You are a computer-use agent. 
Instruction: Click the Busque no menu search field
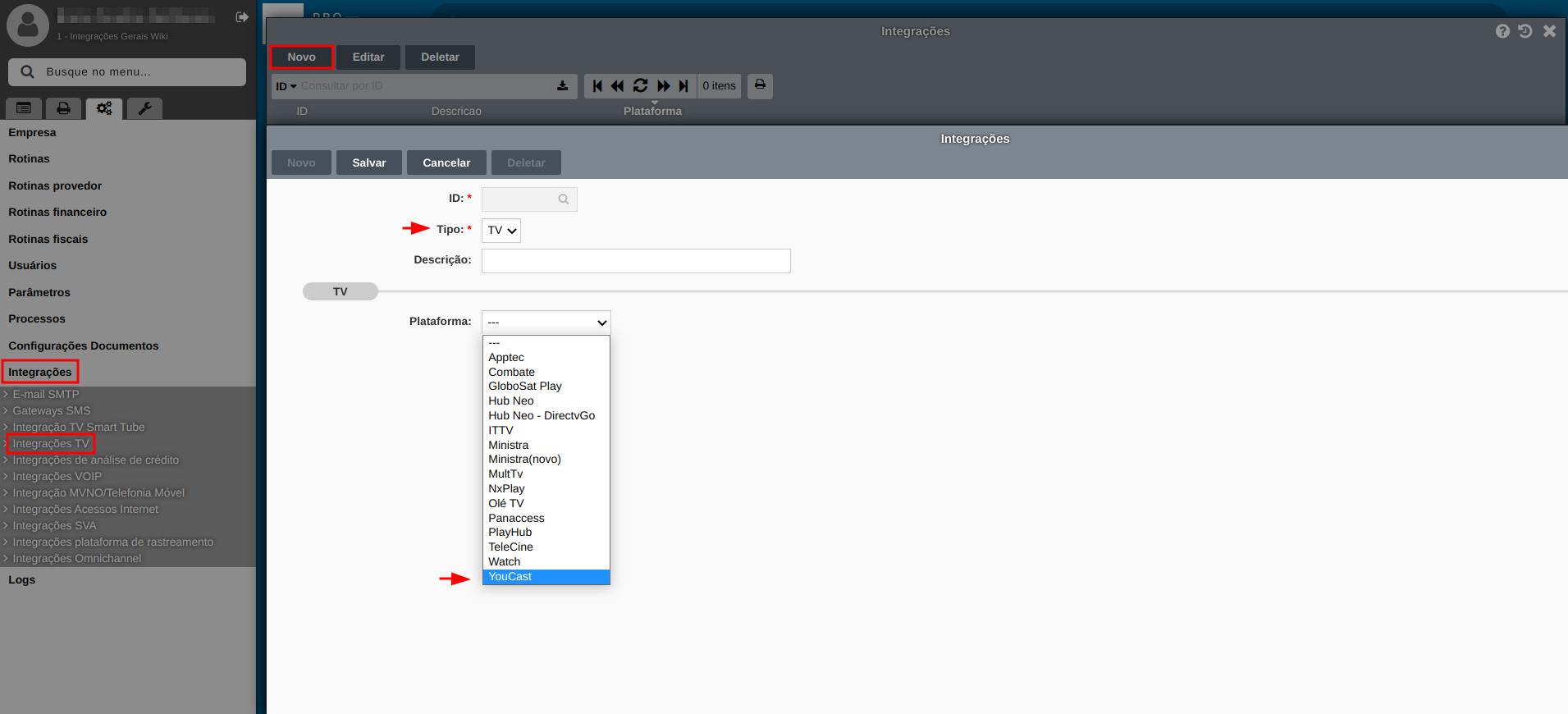tap(127, 72)
